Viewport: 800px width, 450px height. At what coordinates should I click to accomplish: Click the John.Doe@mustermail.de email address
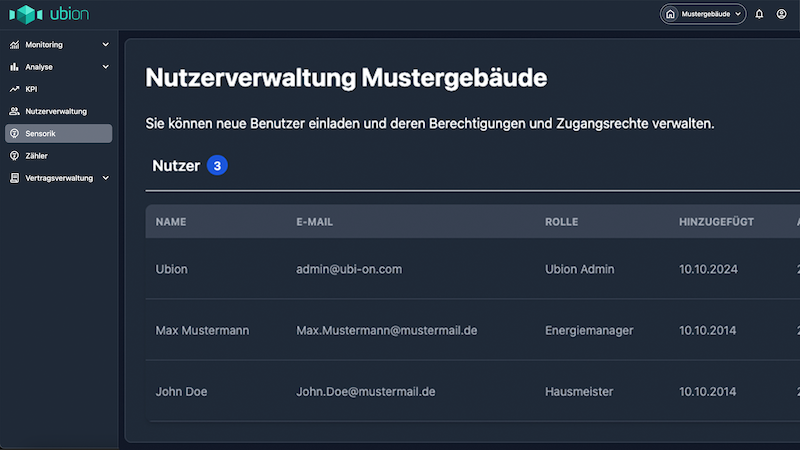point(365,391)
